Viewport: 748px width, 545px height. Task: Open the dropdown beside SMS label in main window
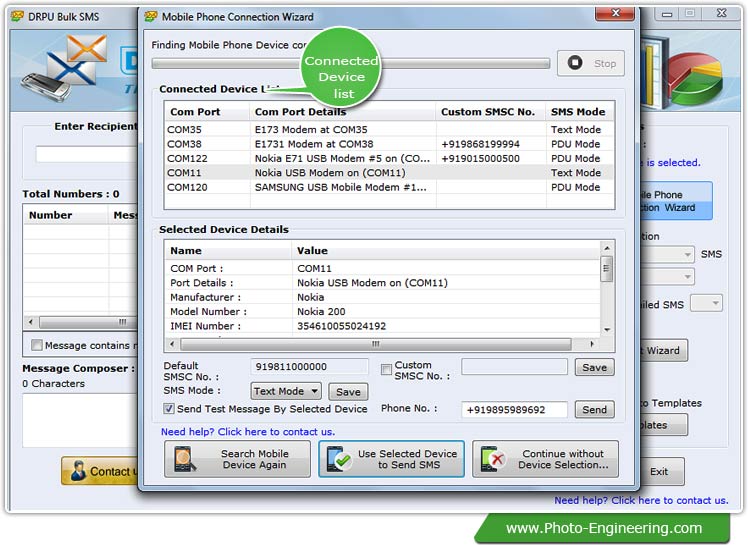click(x=667, y=254)
